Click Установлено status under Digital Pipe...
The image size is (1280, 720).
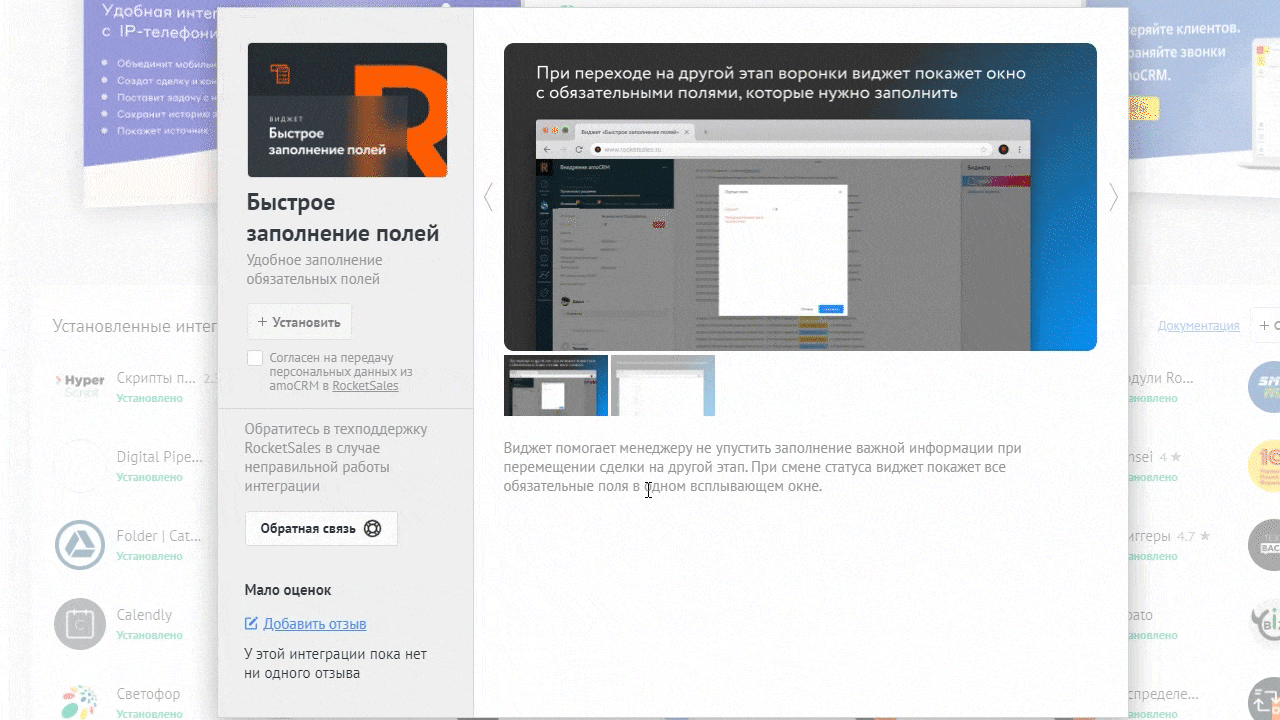[x=149, y=477]
